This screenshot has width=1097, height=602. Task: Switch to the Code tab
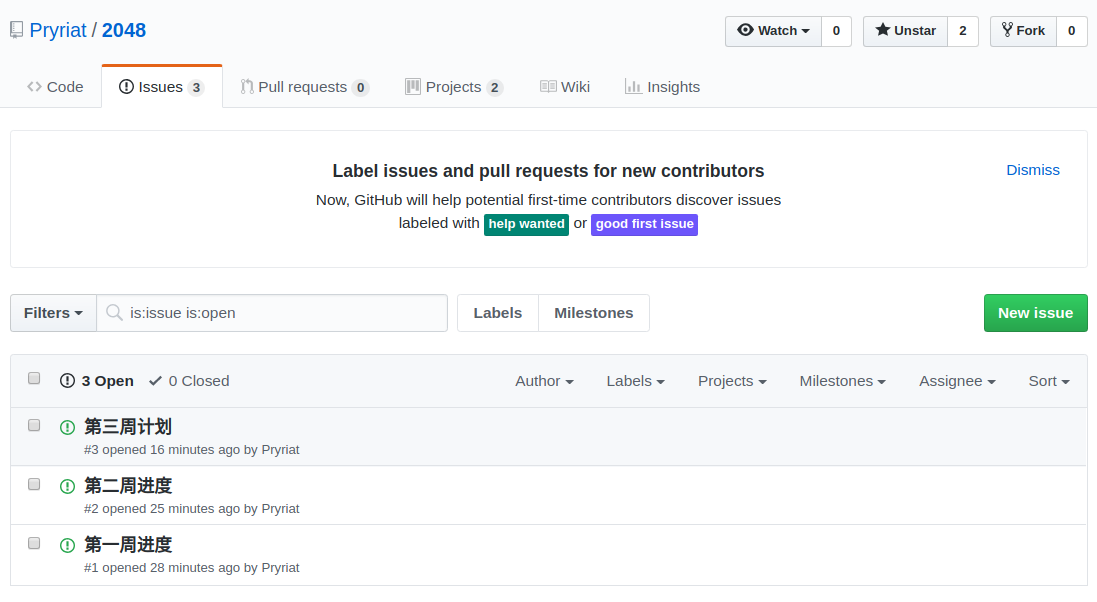point(55,87)
